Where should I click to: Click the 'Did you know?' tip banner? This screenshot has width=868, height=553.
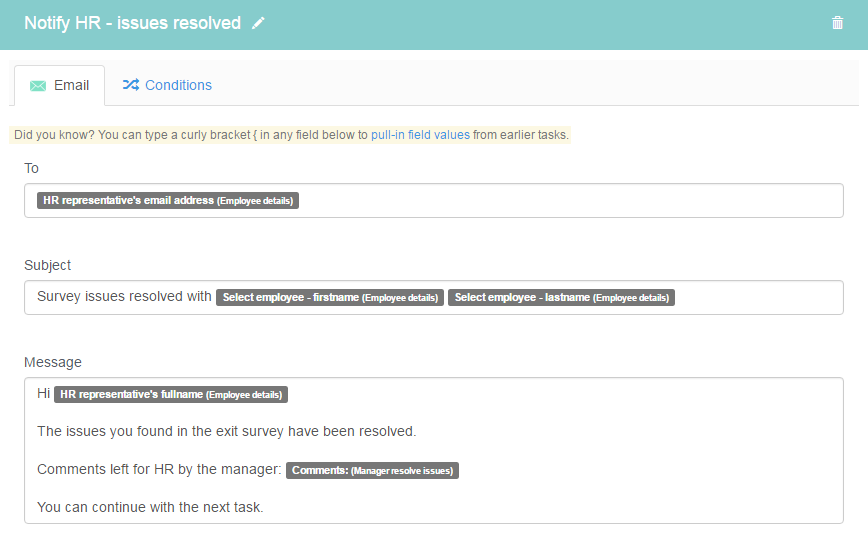290,135
